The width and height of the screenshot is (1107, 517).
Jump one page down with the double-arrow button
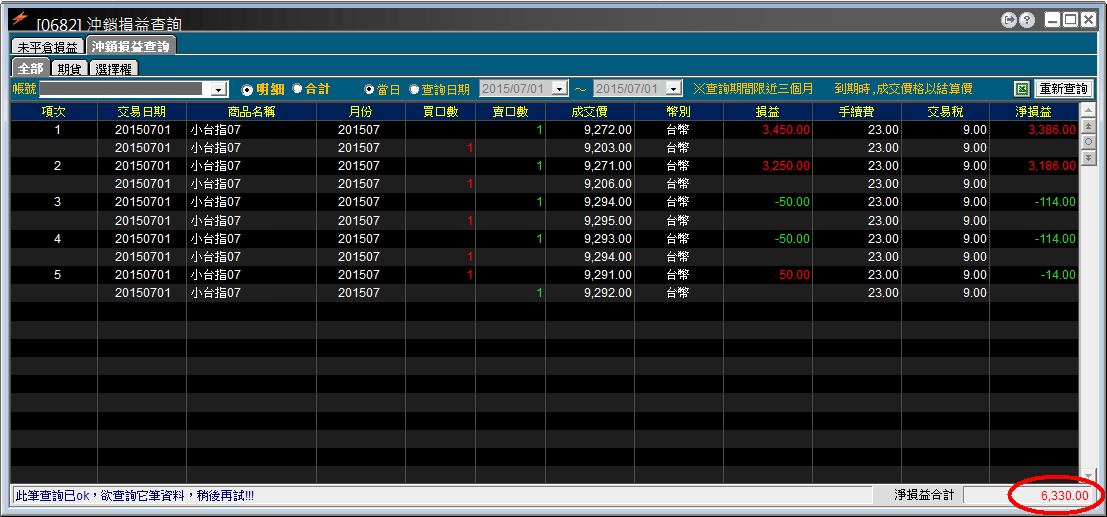(x=1088, y=158)
